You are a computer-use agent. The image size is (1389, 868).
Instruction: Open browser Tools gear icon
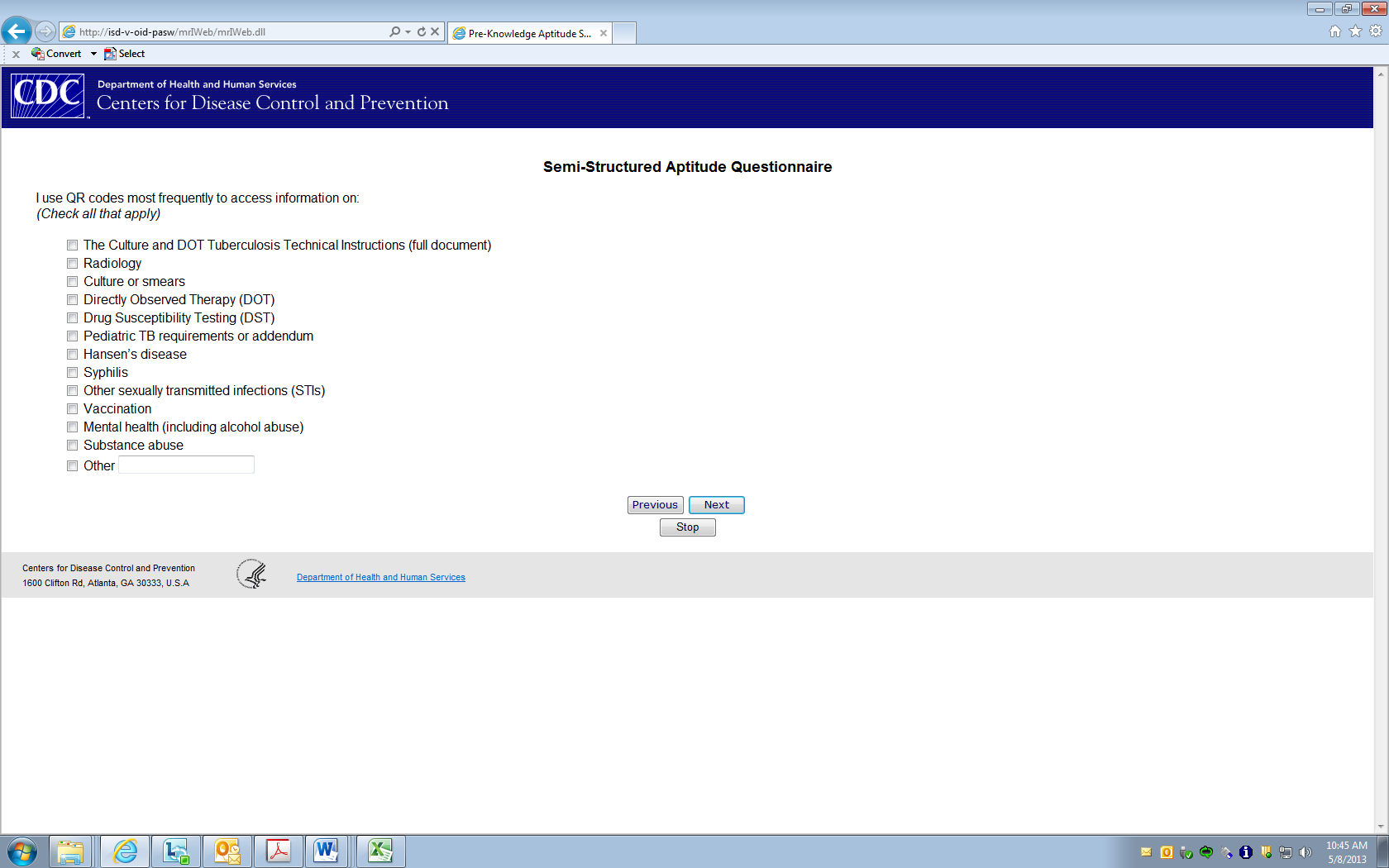coord(1376,31)
